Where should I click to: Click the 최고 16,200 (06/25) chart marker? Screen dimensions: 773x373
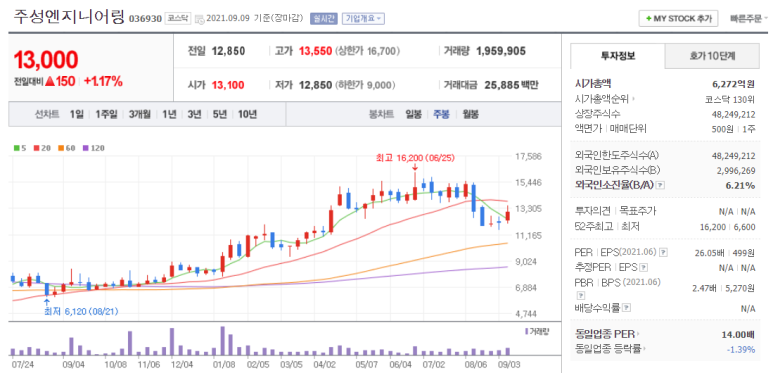(415, 159)
